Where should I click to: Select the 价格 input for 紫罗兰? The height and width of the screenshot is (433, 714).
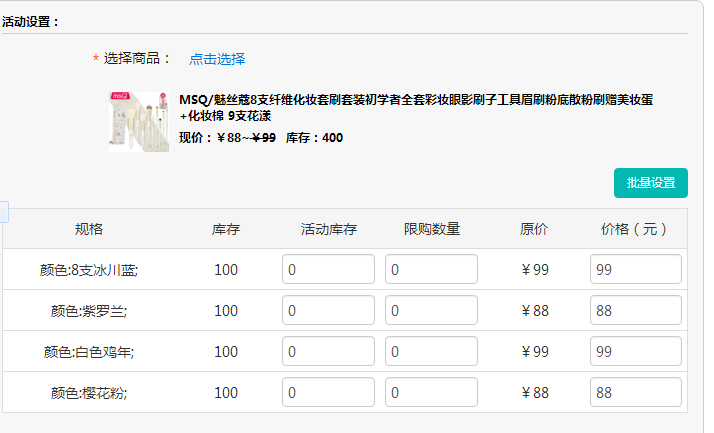(635, 311)
